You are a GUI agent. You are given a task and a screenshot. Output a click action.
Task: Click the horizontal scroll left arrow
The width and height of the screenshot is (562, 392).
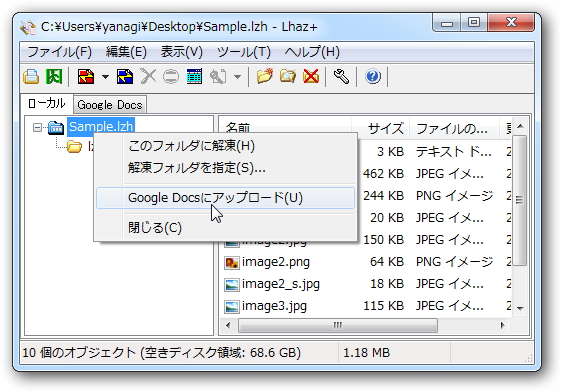(x=228, y=325)
